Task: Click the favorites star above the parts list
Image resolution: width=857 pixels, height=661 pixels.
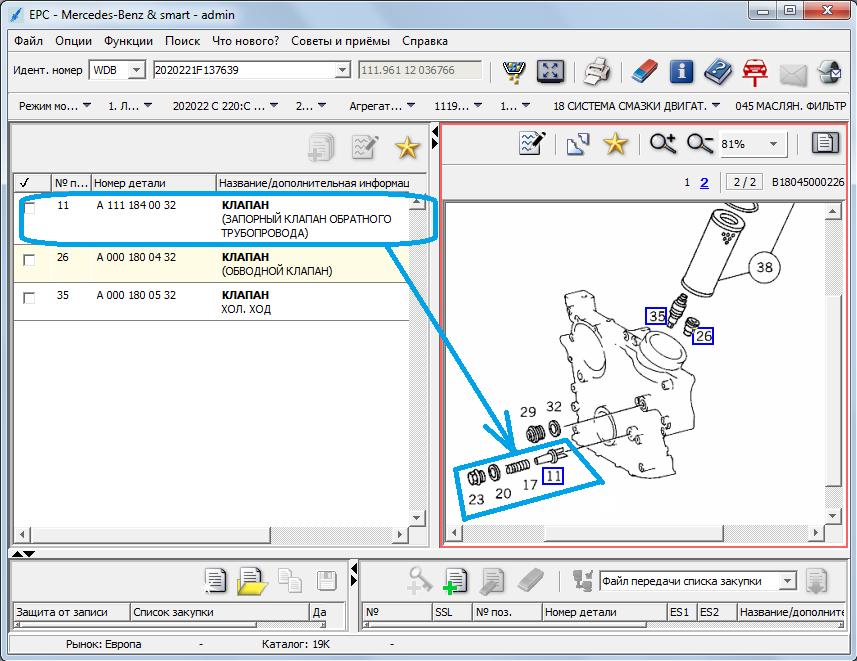Action: tap(407, 148)
